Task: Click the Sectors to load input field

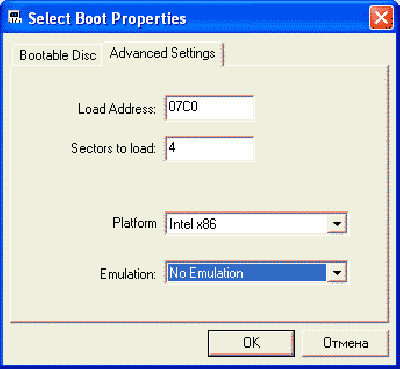Action: point(209,149)
